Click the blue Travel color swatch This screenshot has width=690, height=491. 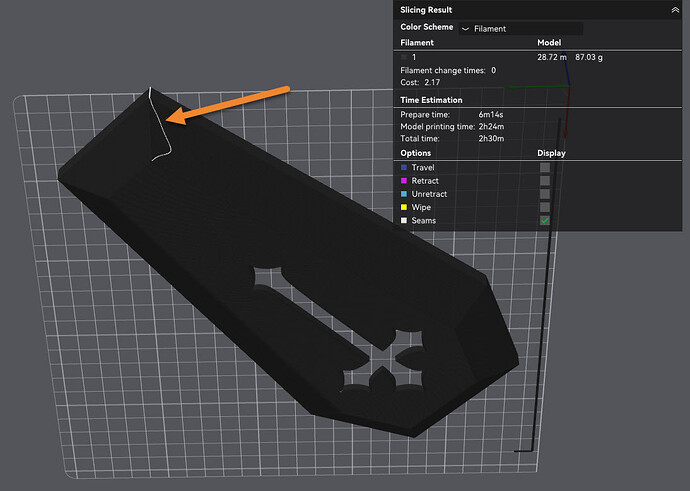404,168
